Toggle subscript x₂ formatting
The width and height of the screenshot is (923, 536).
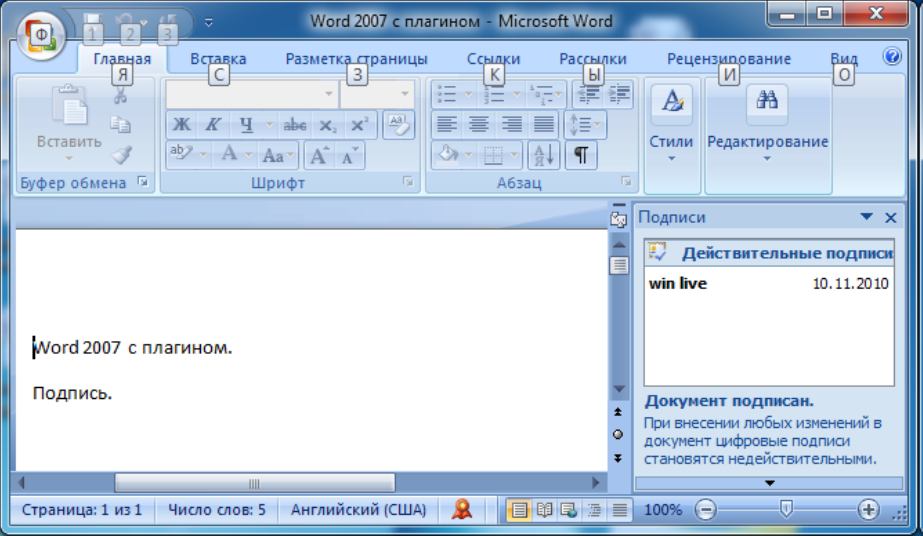click(327, 125)
